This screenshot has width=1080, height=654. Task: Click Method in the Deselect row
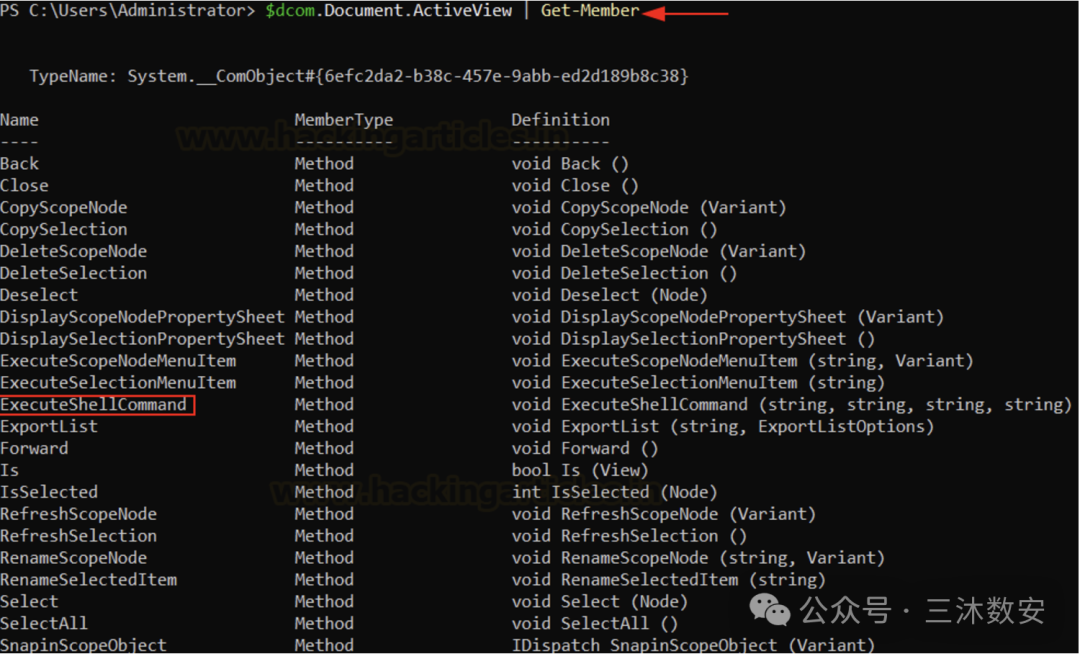click(x=324, y=295)
